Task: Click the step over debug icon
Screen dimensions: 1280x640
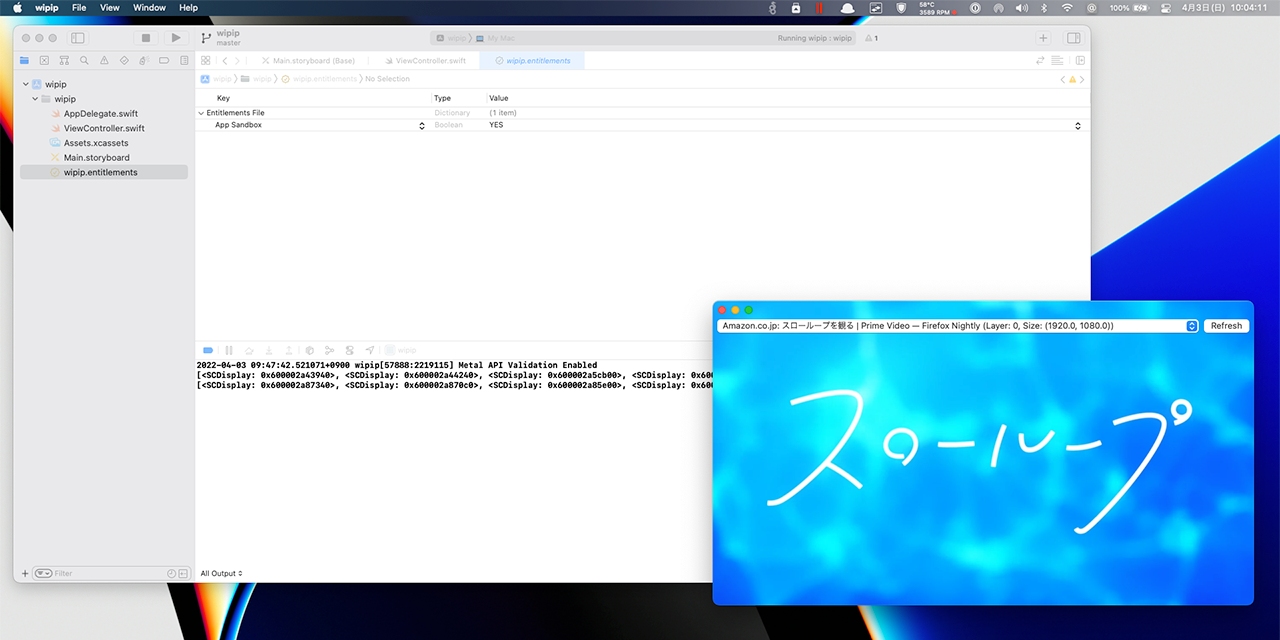Action: click(x=249, y=350)
